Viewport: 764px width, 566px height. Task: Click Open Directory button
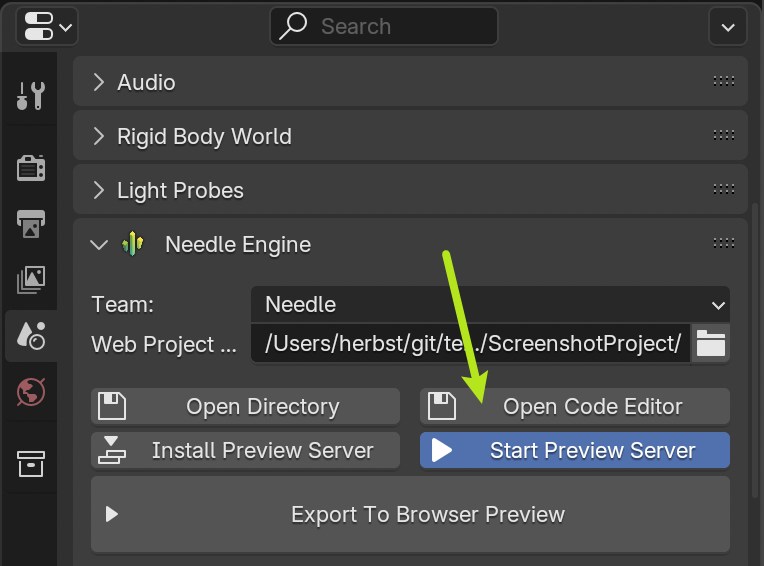246,406
